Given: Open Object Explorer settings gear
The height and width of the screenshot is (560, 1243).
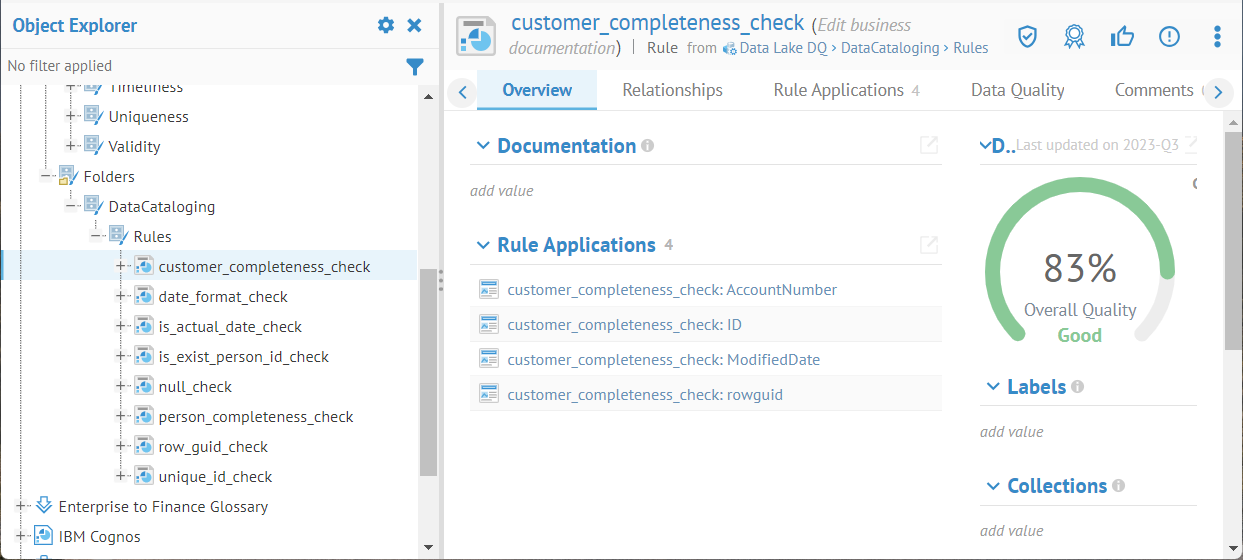Looking at the screenshot, I should (386, 25).
